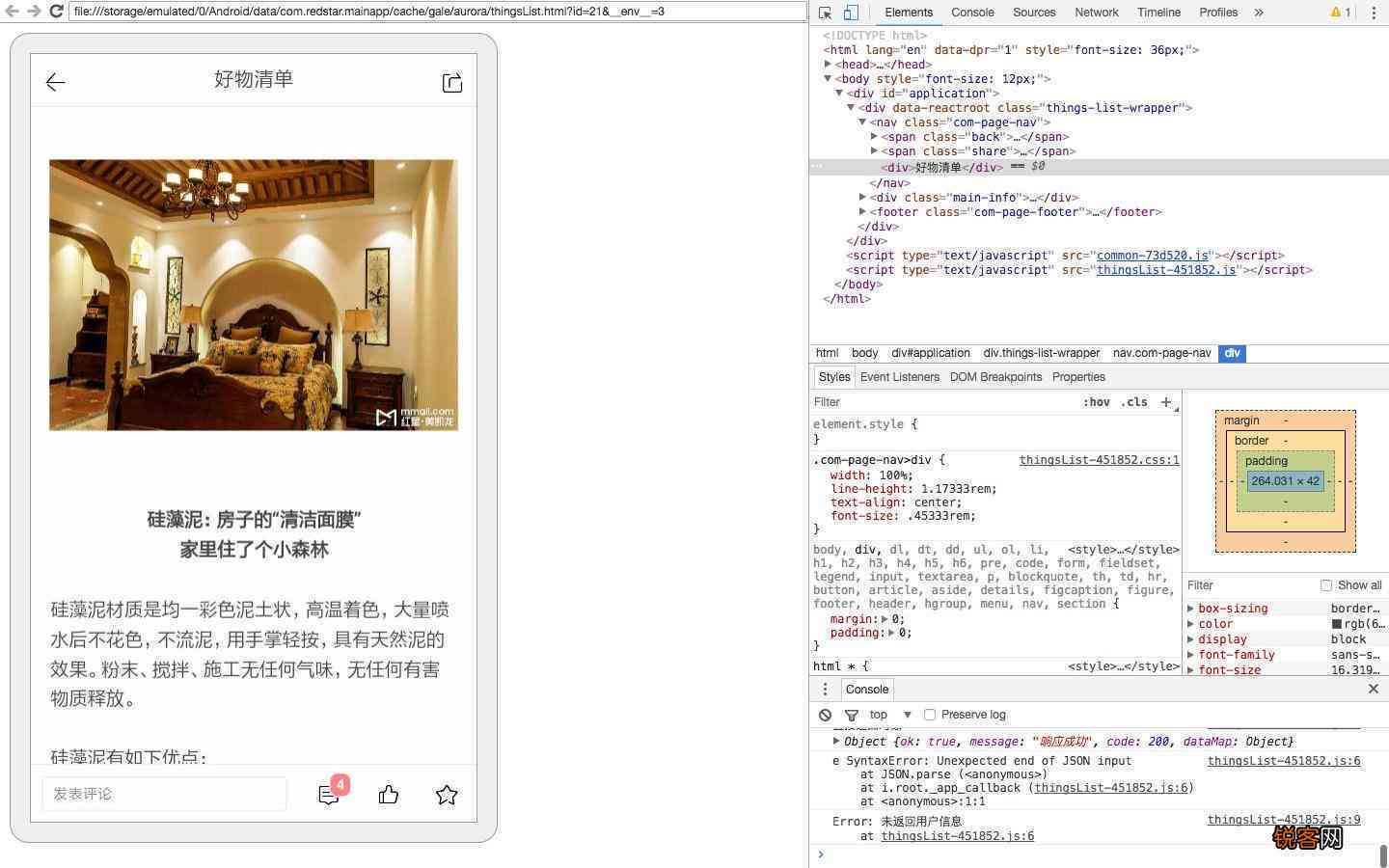1389x868 pixels.
Task: Open thingsList-451852.js link in Elements tree
Action: (1166, 270)
